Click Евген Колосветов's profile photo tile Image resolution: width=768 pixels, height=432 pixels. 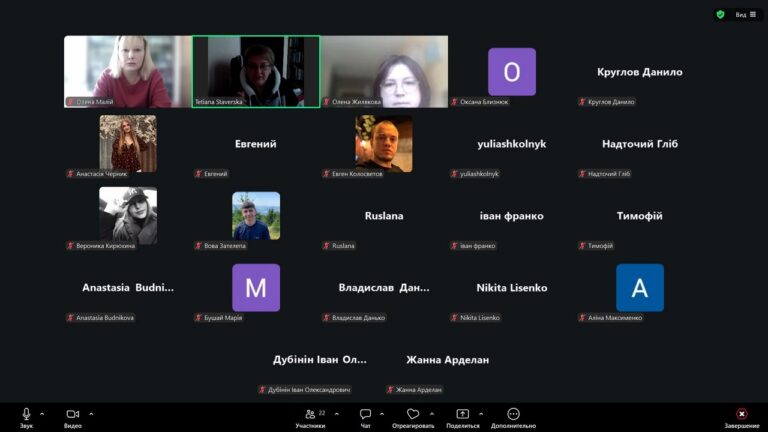pos(384,143)
